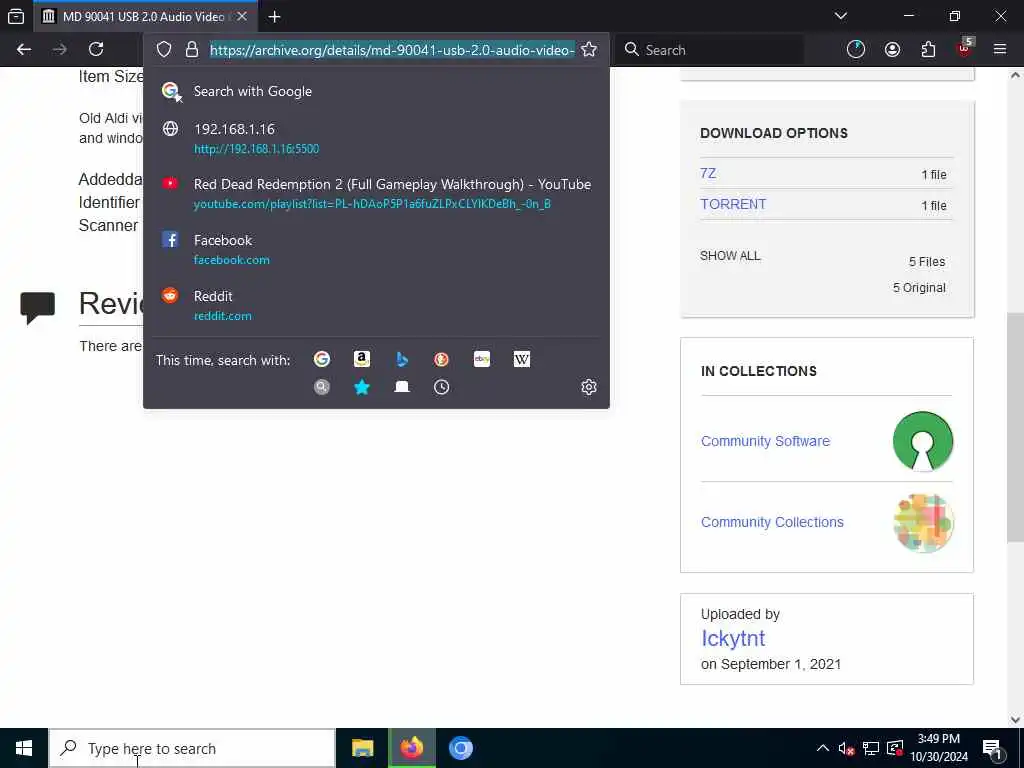1024x768 pixels.
Task: Open search settings gear in dropdown
Action: click(x=588, y=387)
